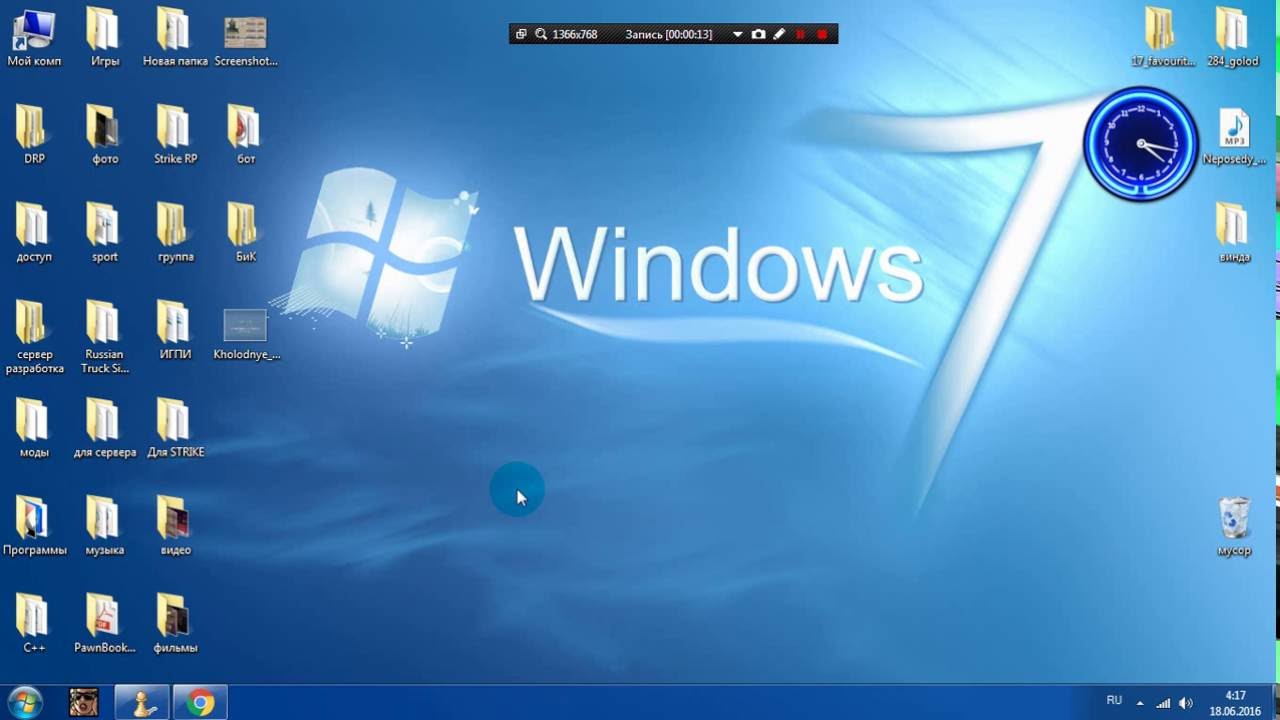The width and height of the screenshot is (1280, 720).
Task: Select the PawnBook PDF file
Action: coord(104,624)
